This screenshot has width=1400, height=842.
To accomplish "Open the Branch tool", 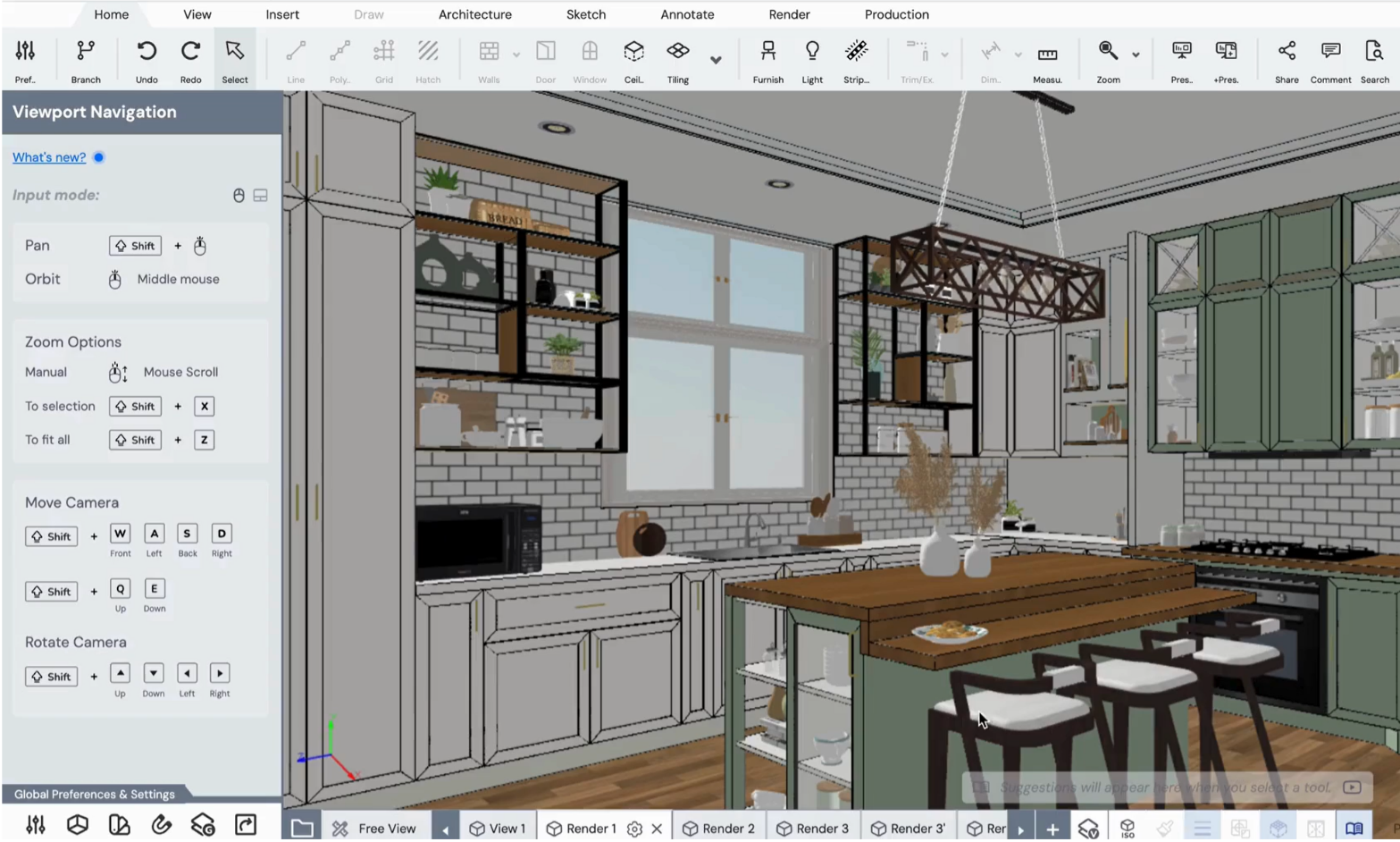I will click(x=86, y=60).
